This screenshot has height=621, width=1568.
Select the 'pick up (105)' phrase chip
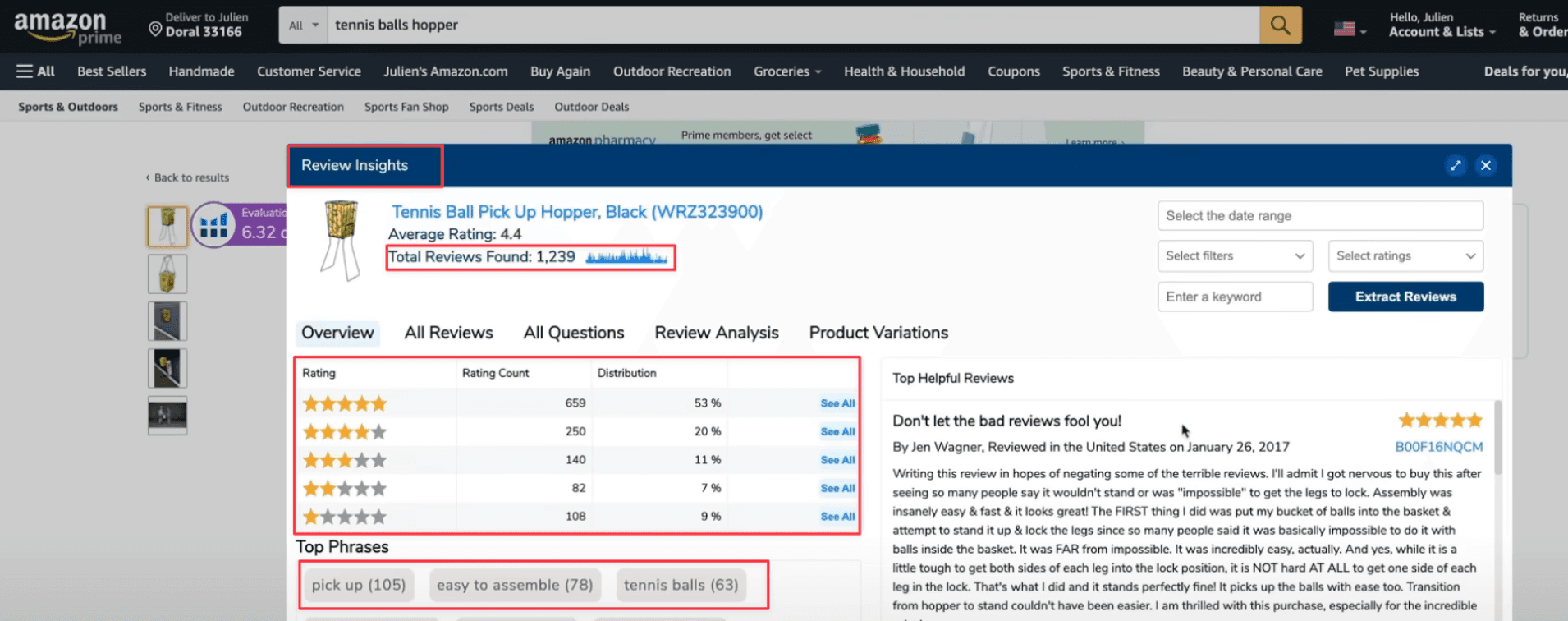359,585
